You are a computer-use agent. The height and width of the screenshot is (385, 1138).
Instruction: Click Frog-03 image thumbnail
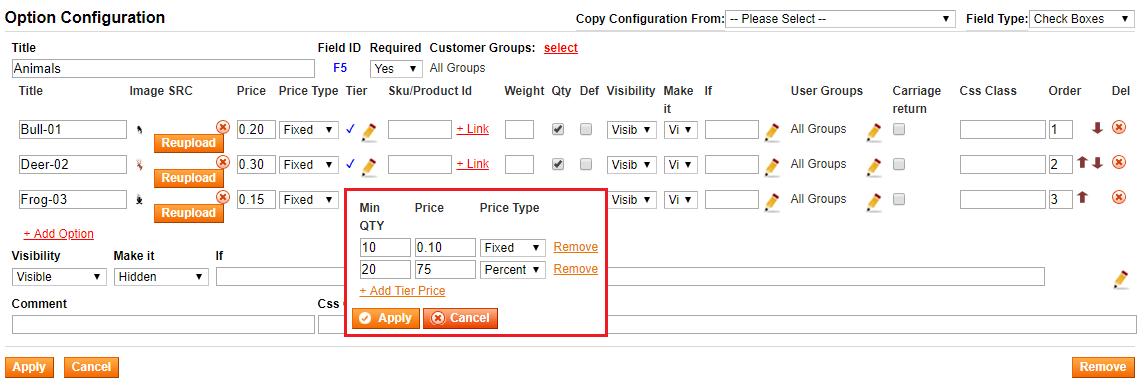click(x=139, y=199)
